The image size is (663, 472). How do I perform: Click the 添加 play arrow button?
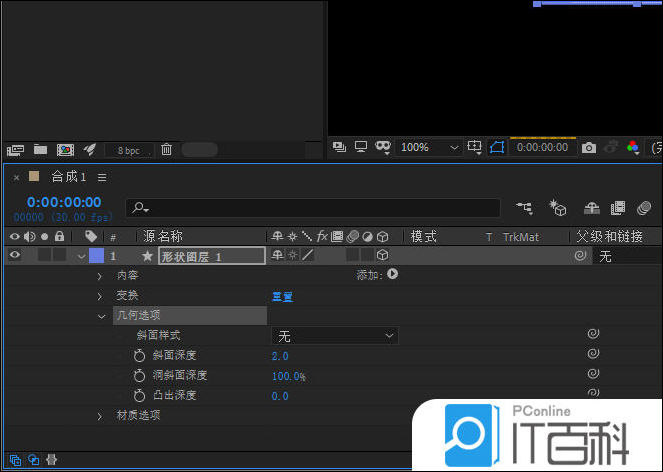[392, 274]
